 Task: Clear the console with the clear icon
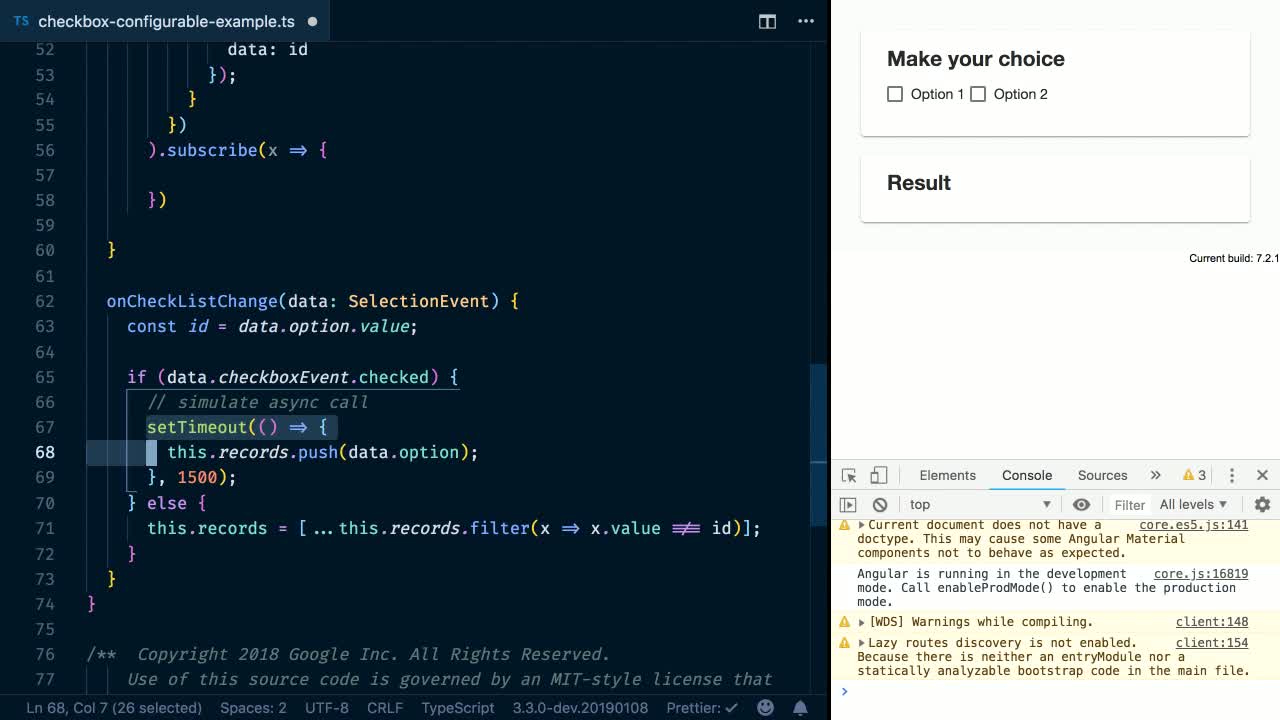coord(880,505)
